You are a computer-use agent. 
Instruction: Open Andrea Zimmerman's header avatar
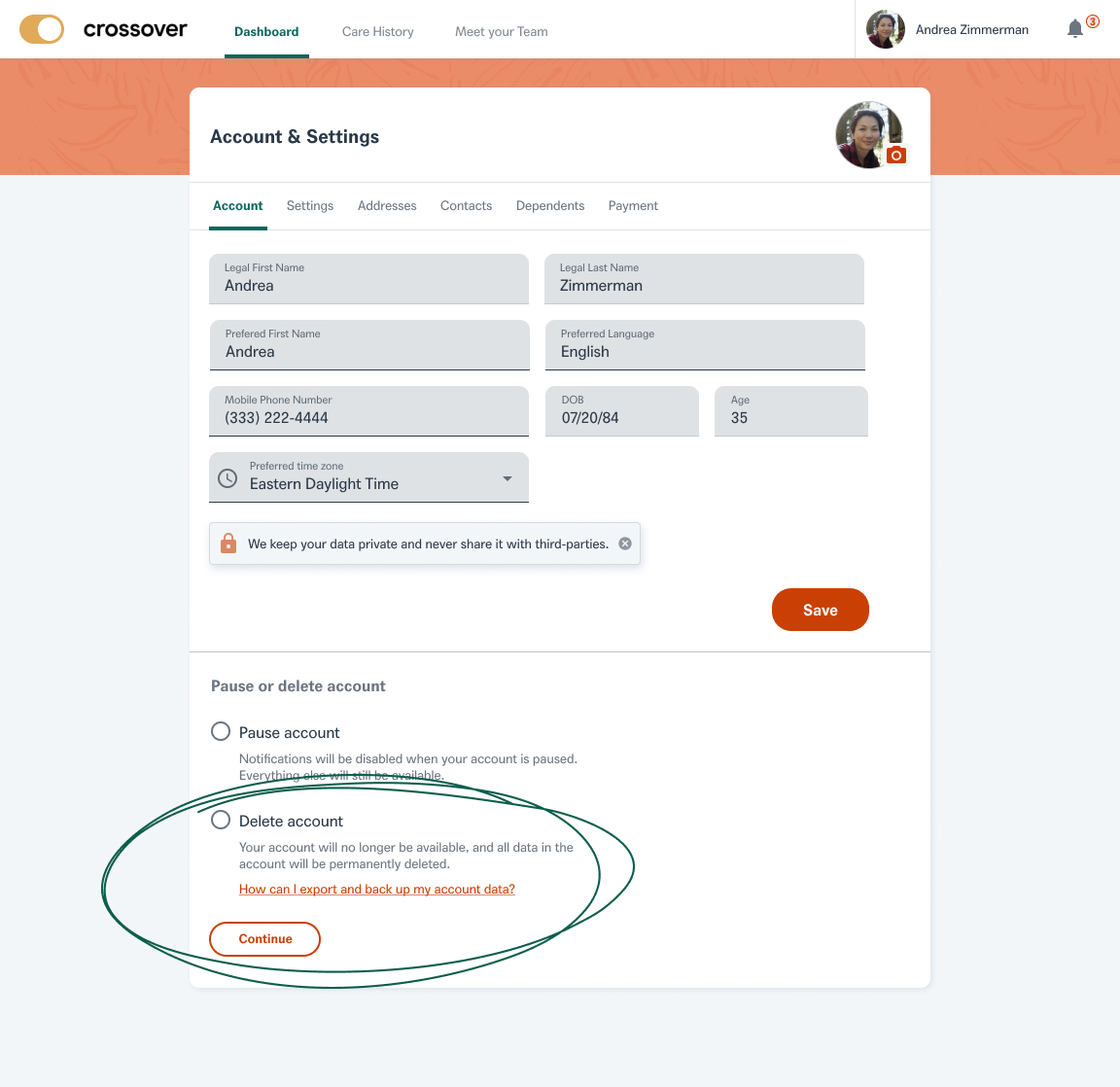pyautogui.click(x=885, y=29)
